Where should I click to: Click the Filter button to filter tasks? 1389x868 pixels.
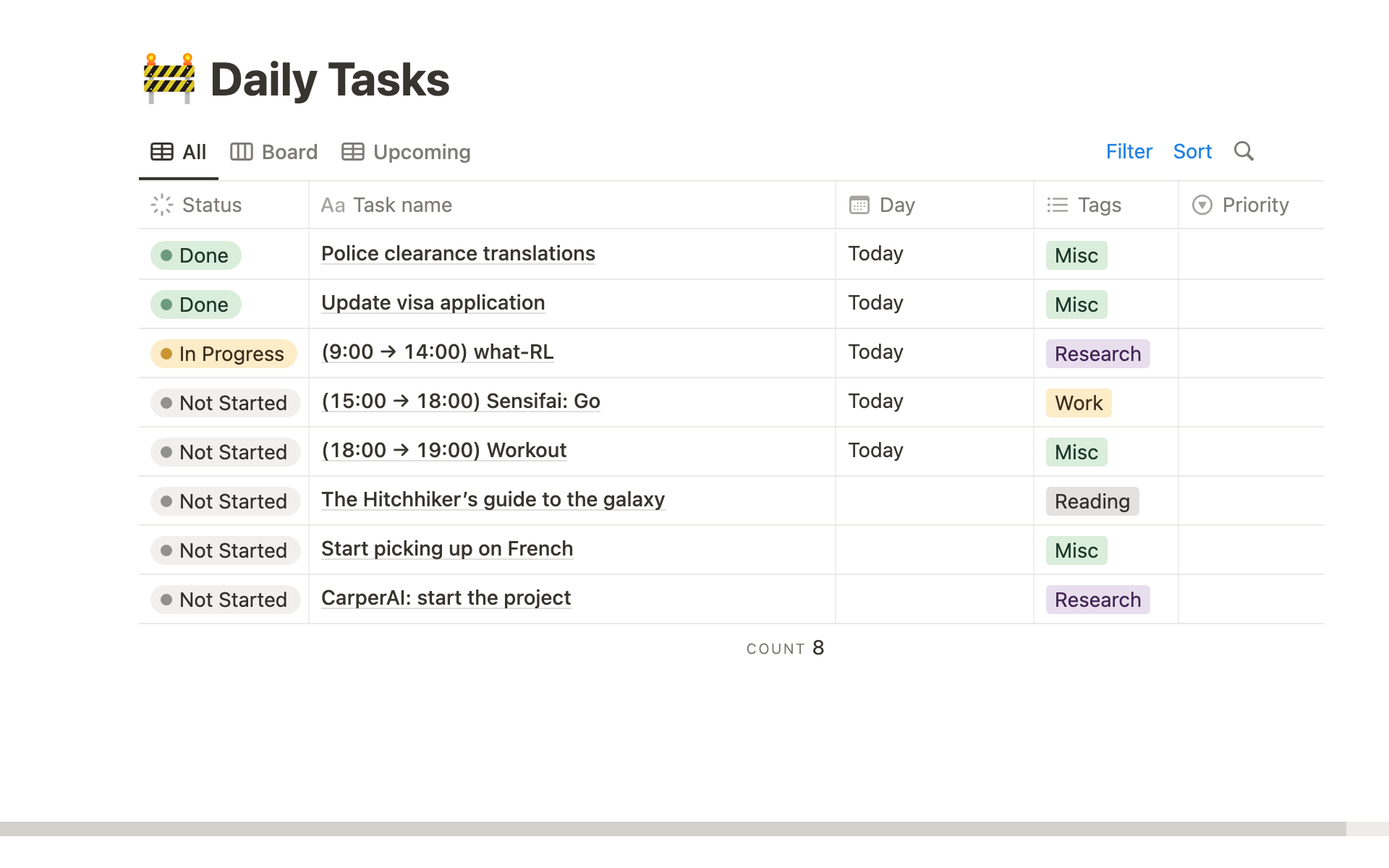[x=1128, y=151]
